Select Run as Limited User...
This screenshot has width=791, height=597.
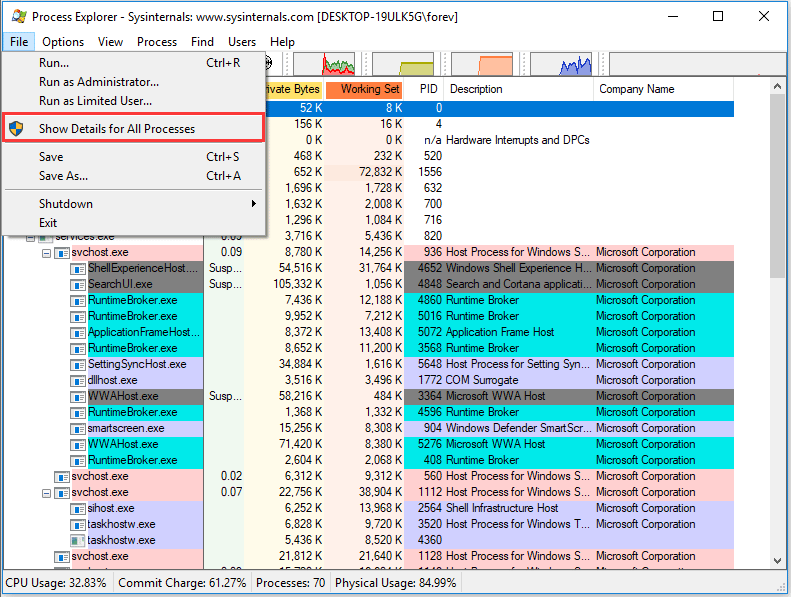[134, 101]
